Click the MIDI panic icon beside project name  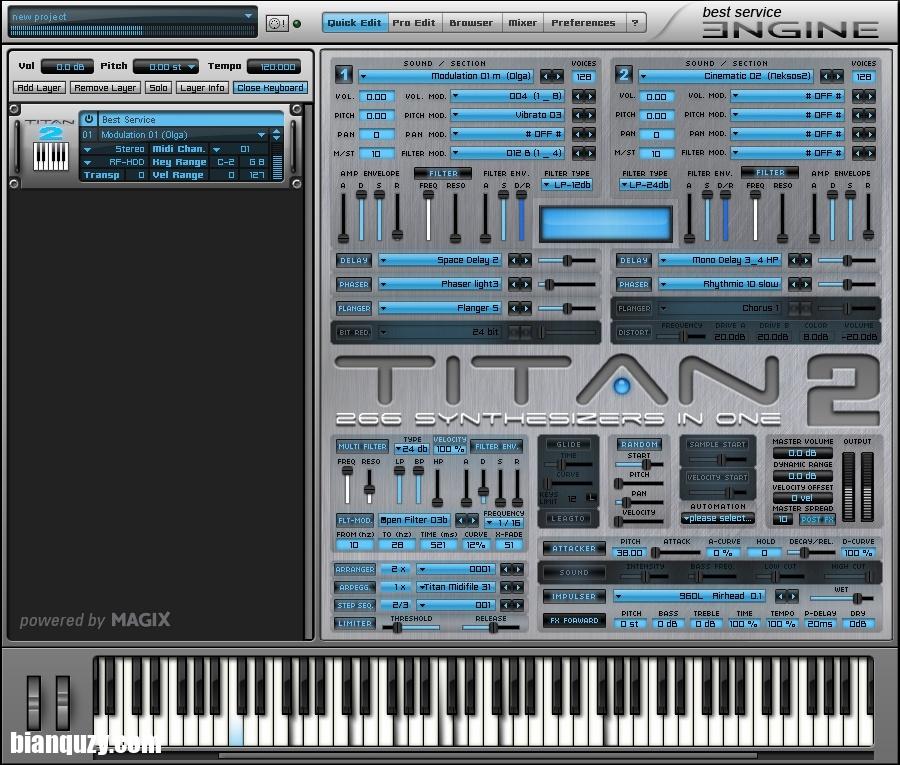(x=277, y=24)
